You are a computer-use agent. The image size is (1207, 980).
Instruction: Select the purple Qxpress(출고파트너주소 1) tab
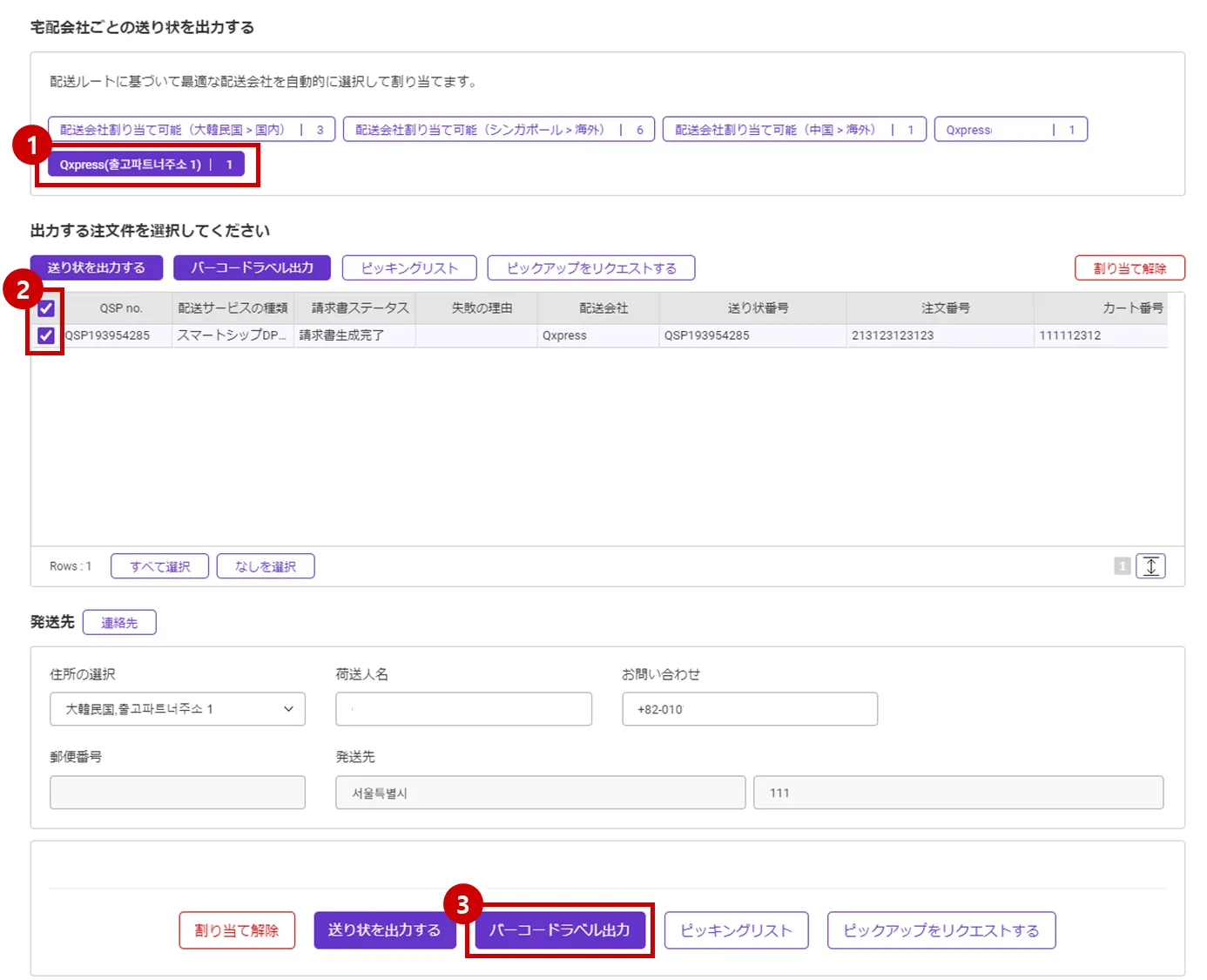tap(146, 165)
